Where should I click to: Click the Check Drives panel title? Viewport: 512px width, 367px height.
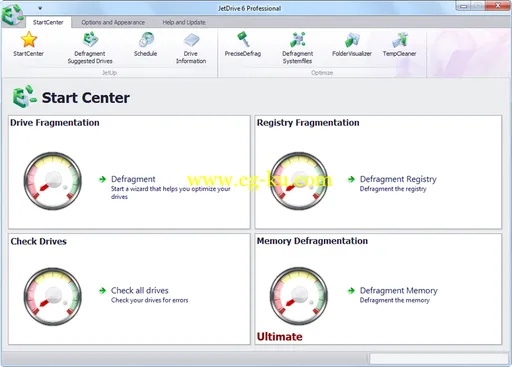pos(39,241)
